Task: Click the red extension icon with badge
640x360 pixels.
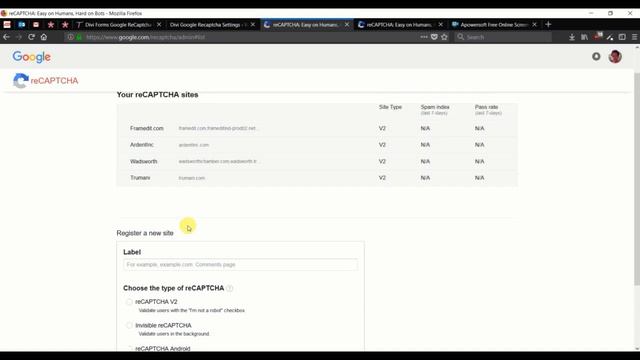Action: pyautogui.click(x=598, y=36)
